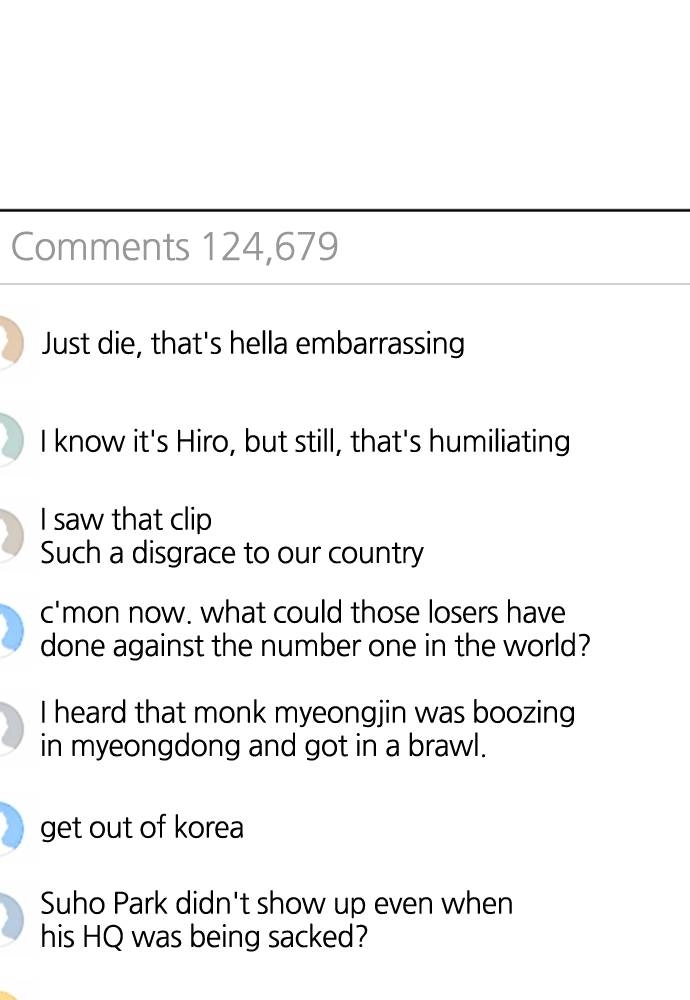Viewport: 690px width, 1000px height.
Task: Open avatar beside 'I know it's Hiro' comment
Action: point(11,440)
